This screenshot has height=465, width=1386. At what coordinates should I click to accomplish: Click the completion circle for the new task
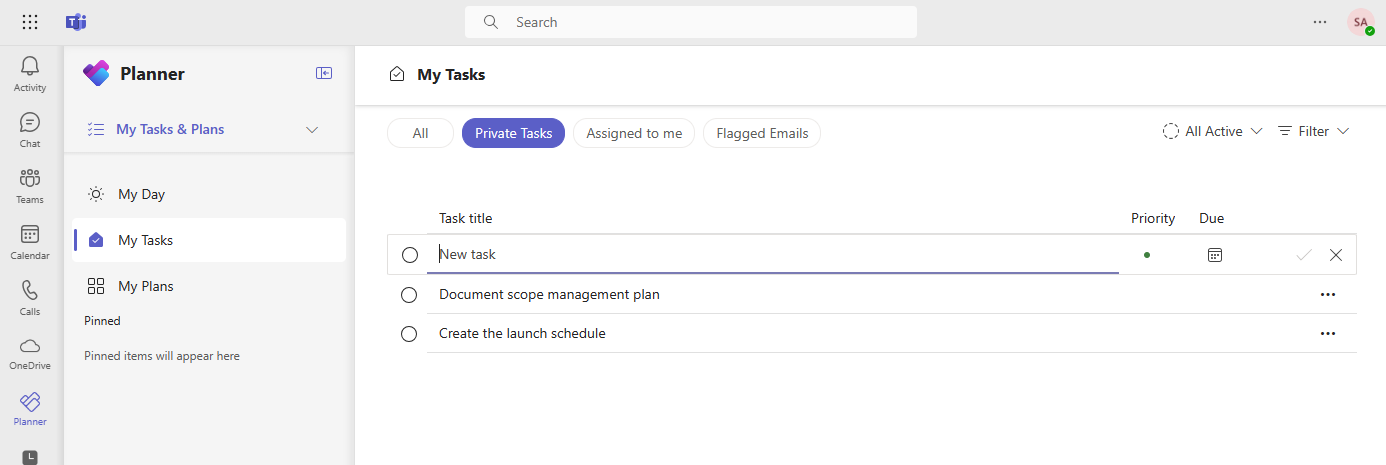pos(410,255)
